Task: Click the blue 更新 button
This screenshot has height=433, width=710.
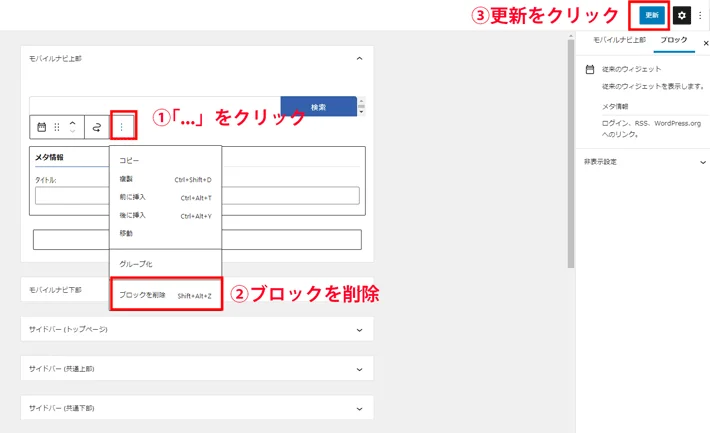Action: [x=652, y=15]
